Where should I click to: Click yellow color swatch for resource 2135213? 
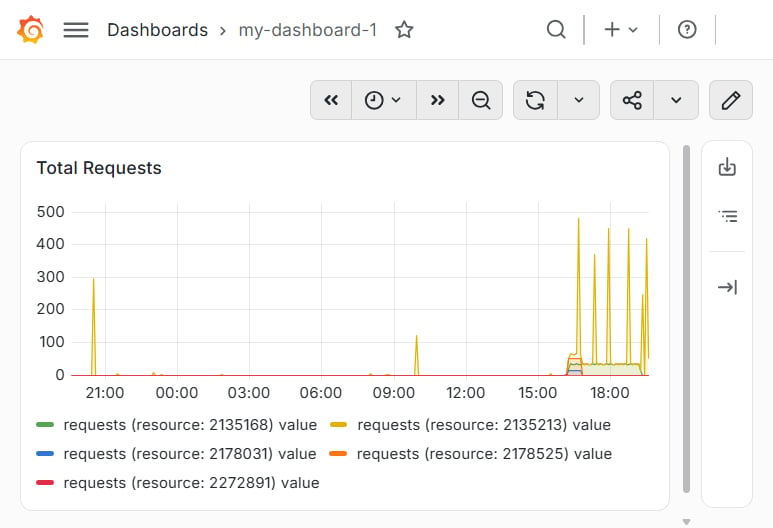(x=339, y=424)
